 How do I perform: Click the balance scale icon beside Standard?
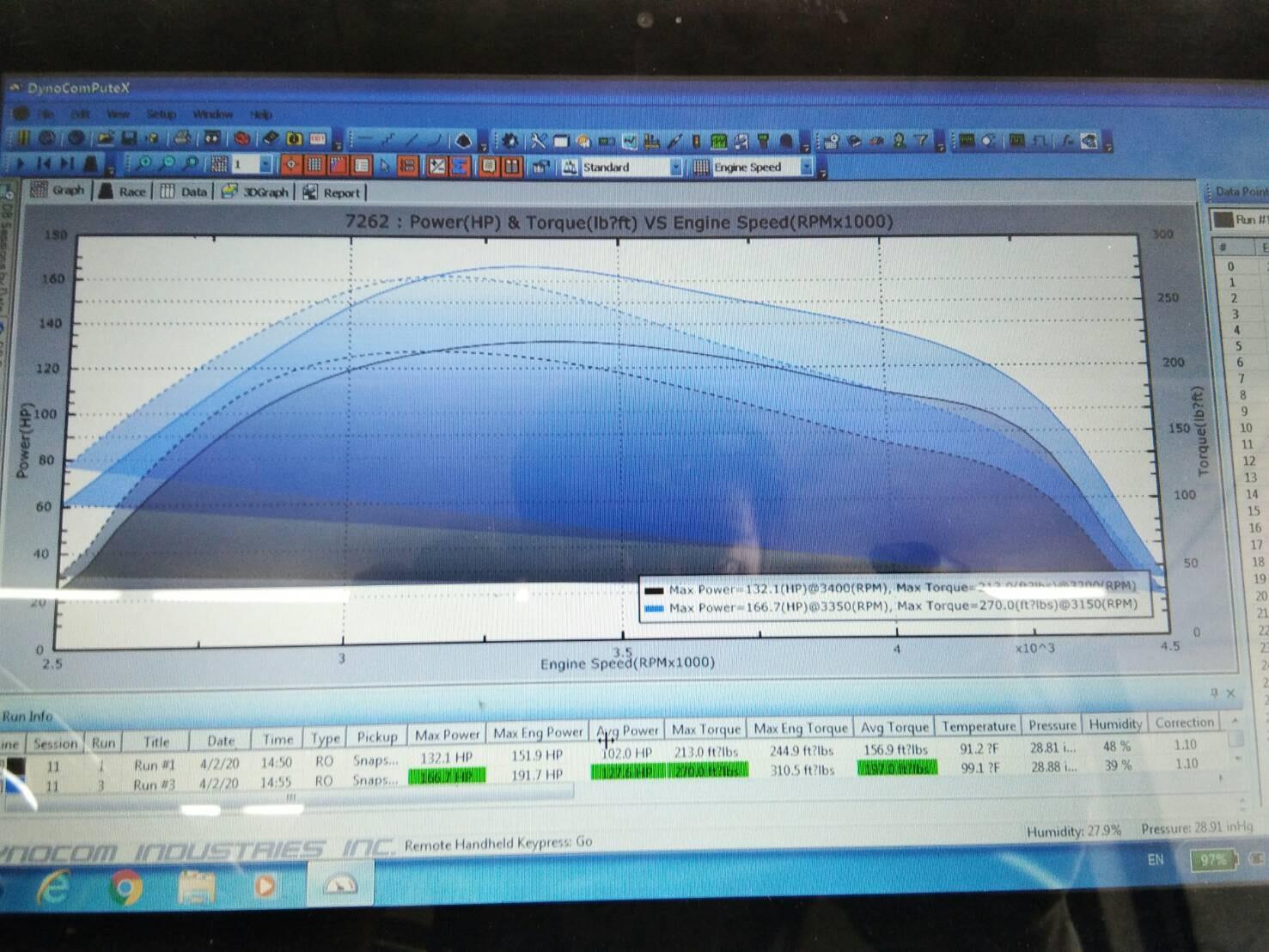570,168
